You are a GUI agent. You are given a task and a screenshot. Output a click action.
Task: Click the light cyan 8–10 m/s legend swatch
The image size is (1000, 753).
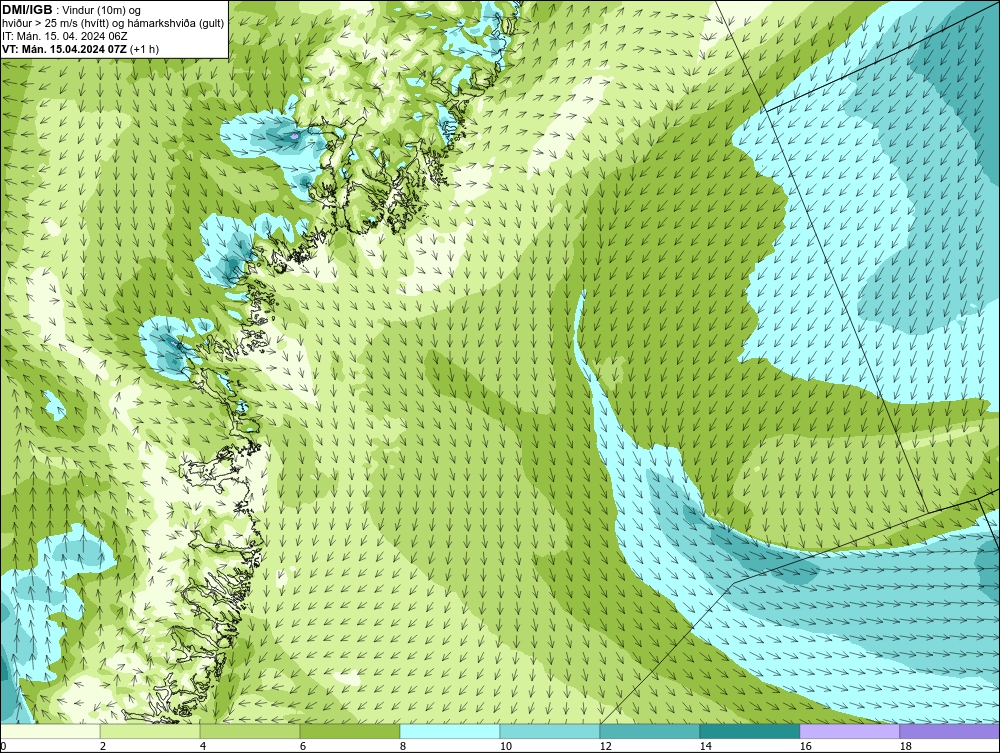(450, 731)
